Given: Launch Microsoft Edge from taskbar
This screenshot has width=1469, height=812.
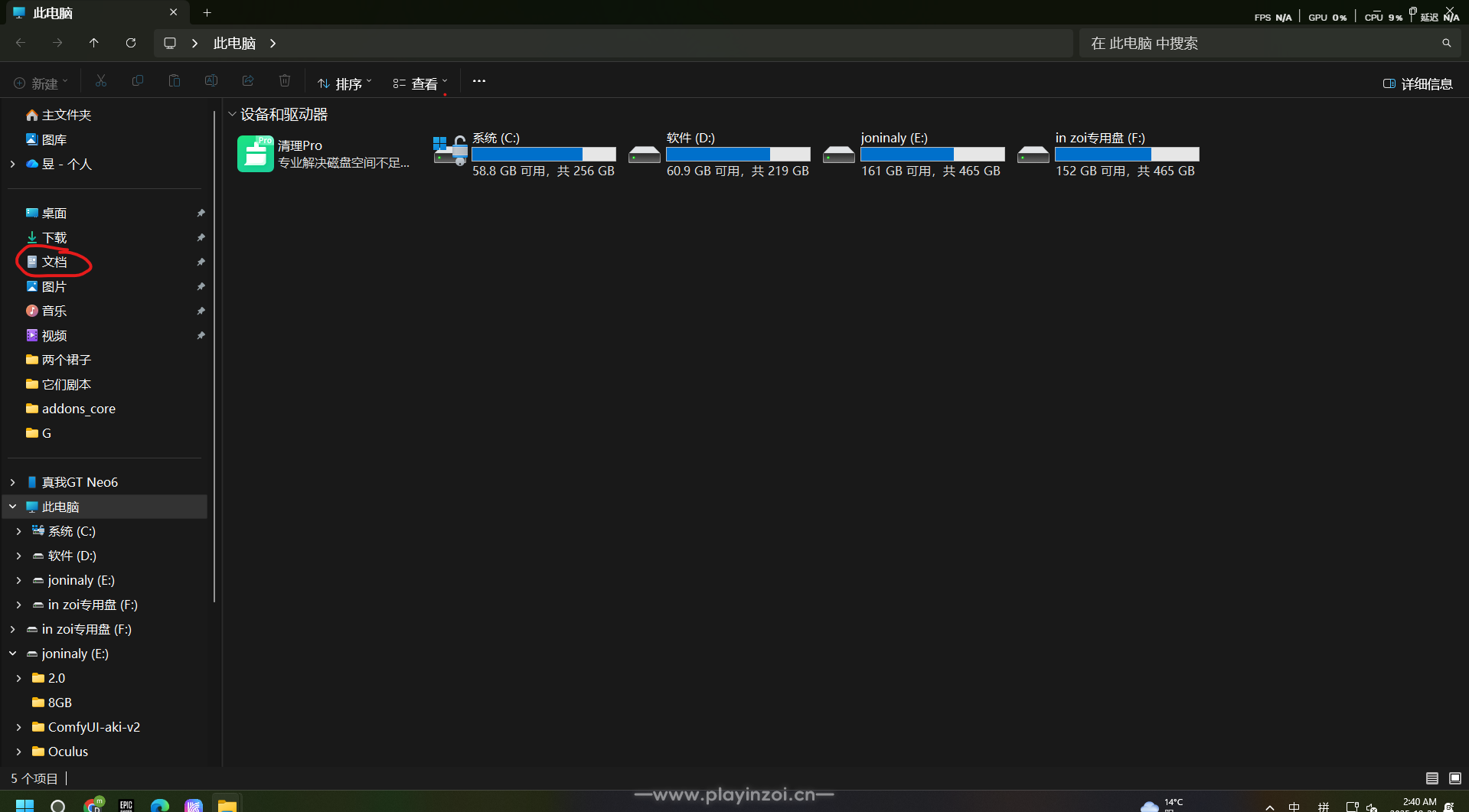Looking at the screenshot, I should click(160, 805).
